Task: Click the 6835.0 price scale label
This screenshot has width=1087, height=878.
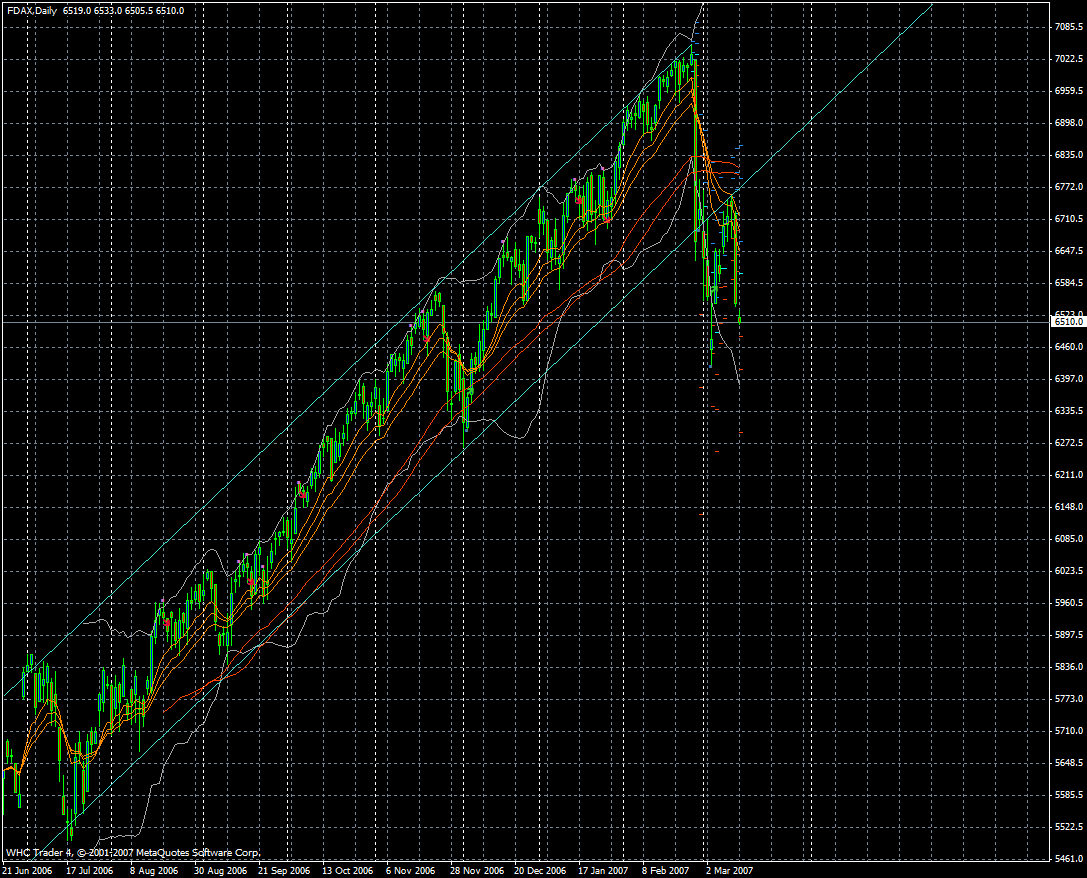Action: click(x=1068, y=155)
